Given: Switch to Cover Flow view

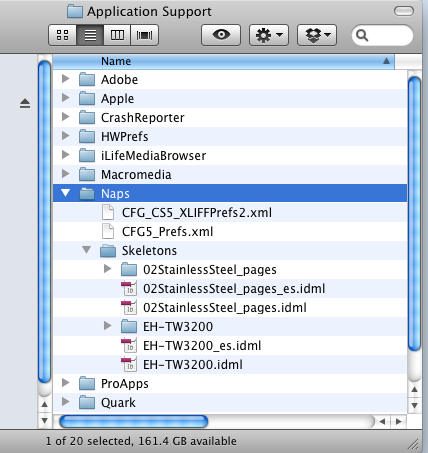Looking at the screenshot, I should pos(144,35).
